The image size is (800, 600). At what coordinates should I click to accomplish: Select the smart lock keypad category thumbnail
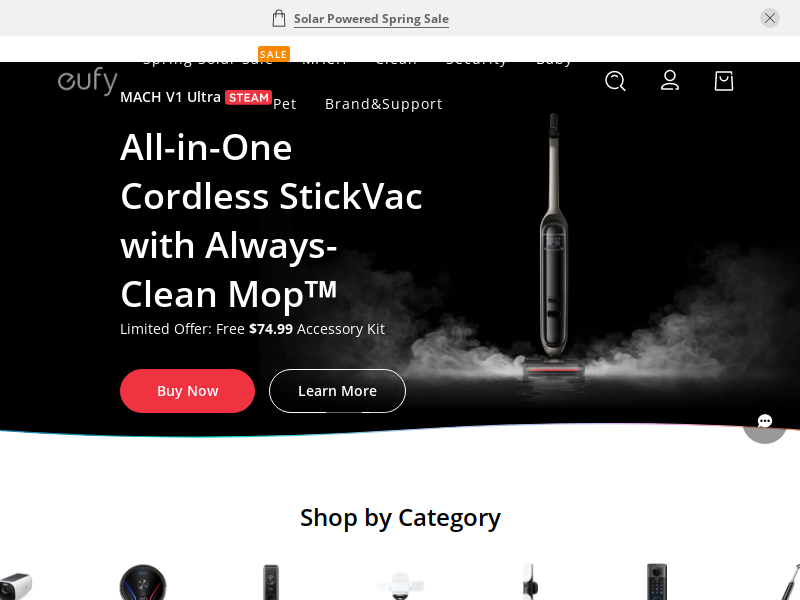pos(657,582)
